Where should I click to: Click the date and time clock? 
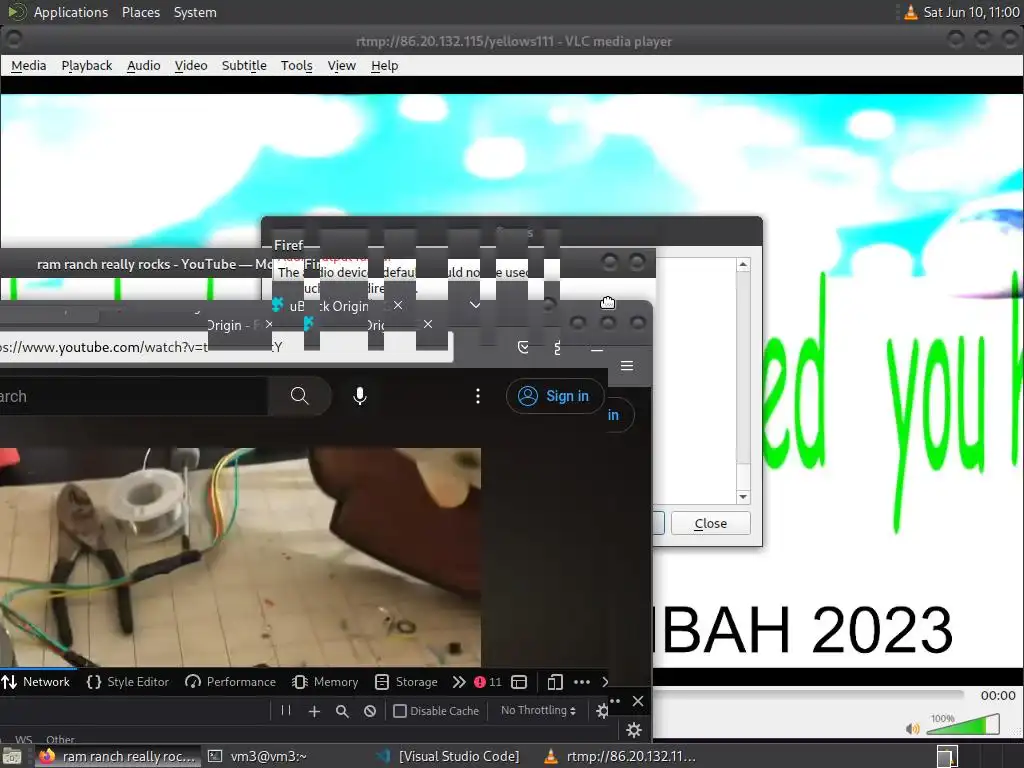971,12
